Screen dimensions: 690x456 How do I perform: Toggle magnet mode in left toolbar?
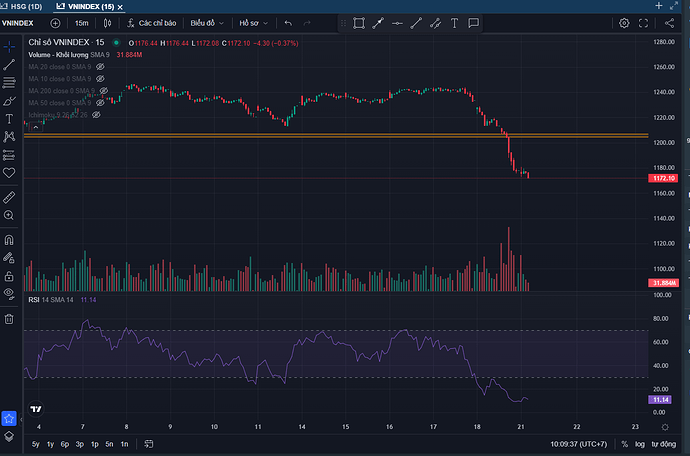click(9, 240)
